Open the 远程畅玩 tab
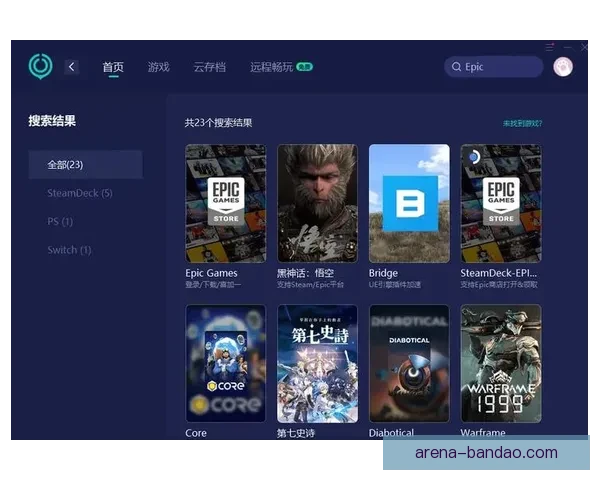This screenshot has width=600, height=480. [x=272, y=67]
